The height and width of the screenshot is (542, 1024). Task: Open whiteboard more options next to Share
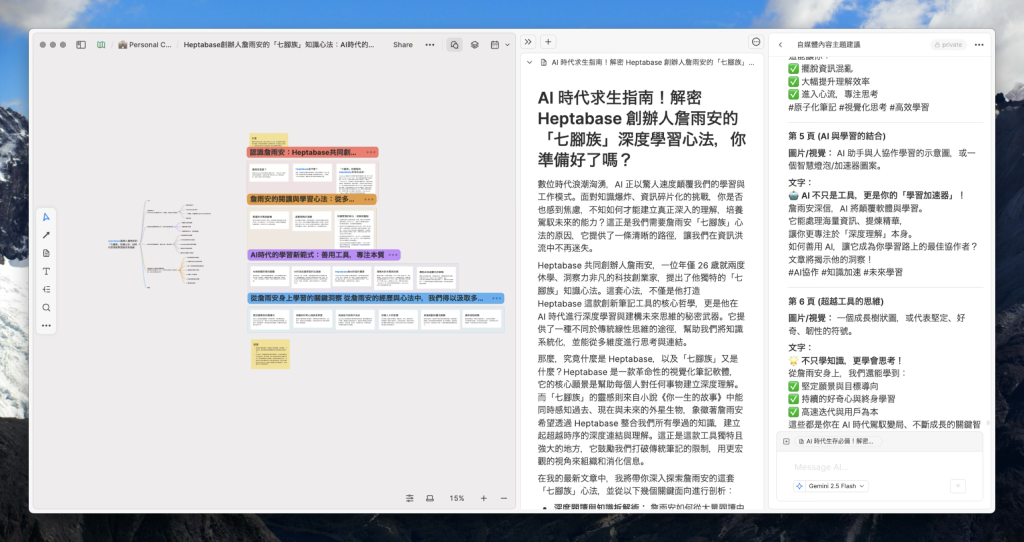(x=430, y=45)
